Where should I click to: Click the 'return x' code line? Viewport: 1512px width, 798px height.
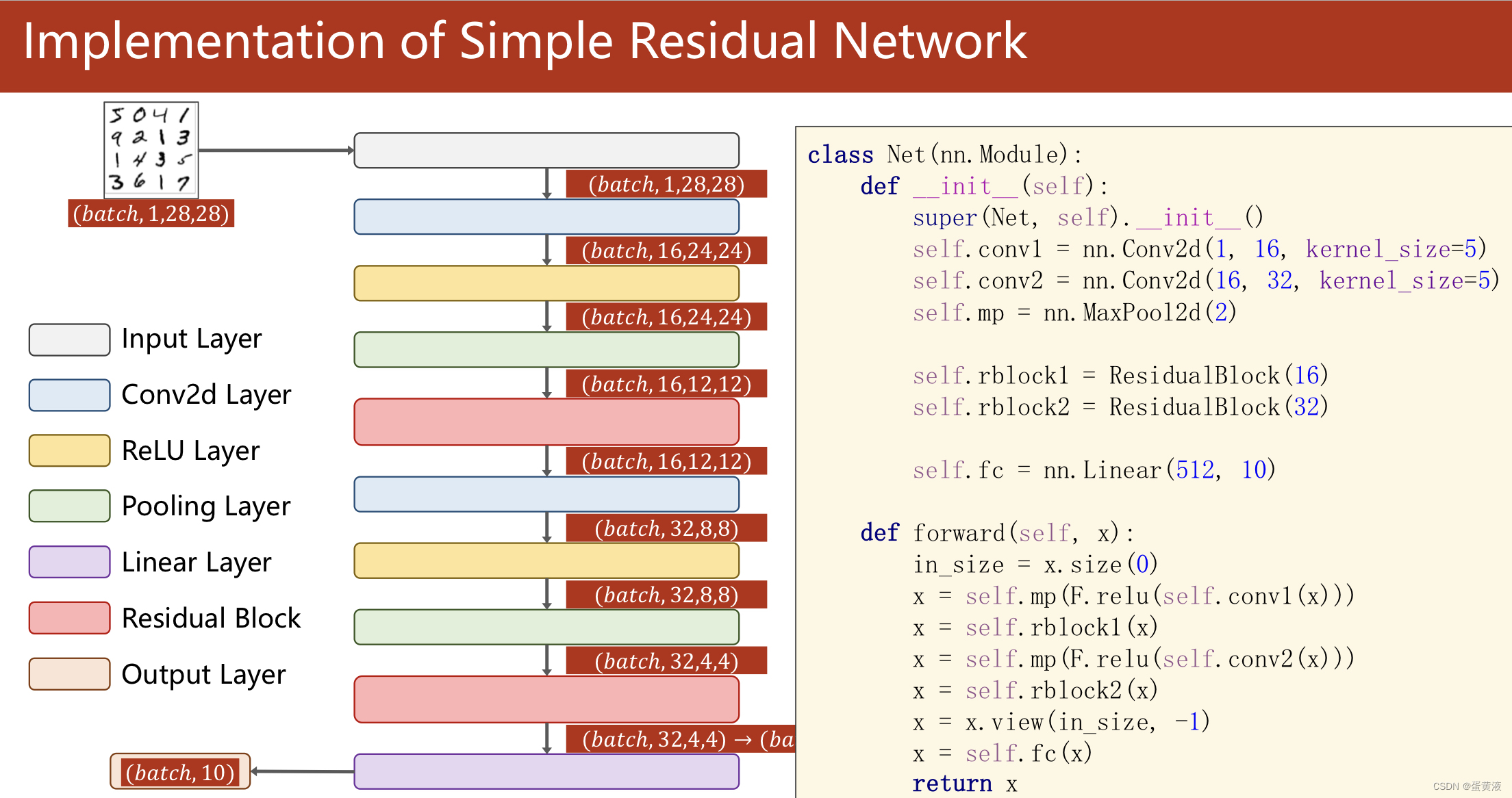tap(964, 784)
